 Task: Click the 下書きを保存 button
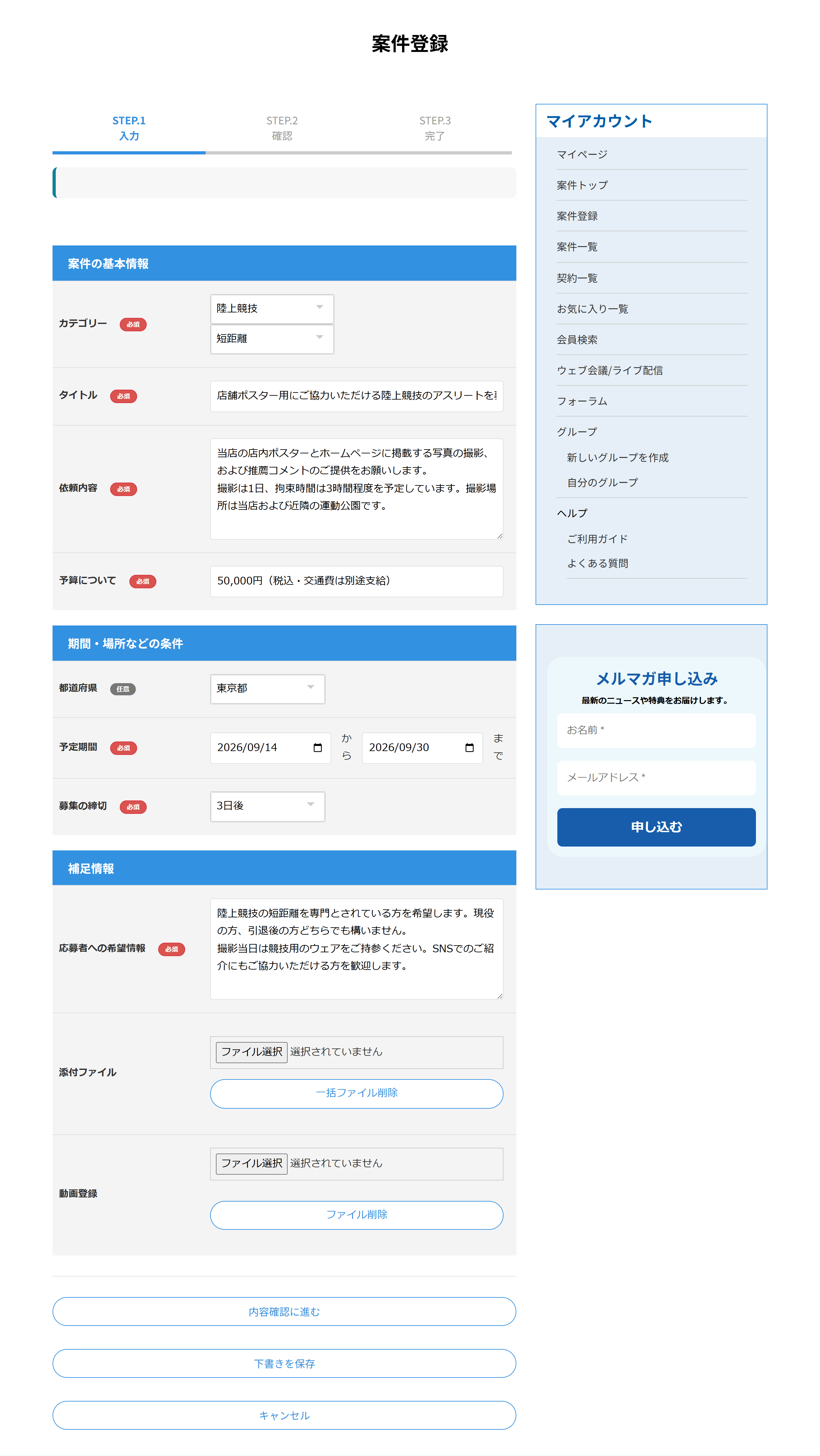[284, 1363]
